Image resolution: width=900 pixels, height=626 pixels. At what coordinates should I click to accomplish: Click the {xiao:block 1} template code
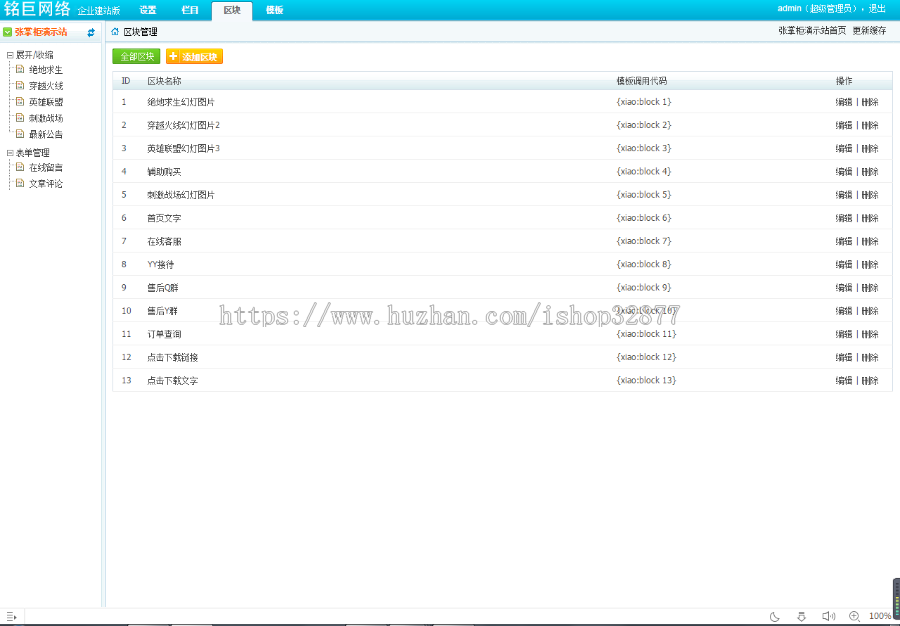pyautogui.click(x=643, y=102)
